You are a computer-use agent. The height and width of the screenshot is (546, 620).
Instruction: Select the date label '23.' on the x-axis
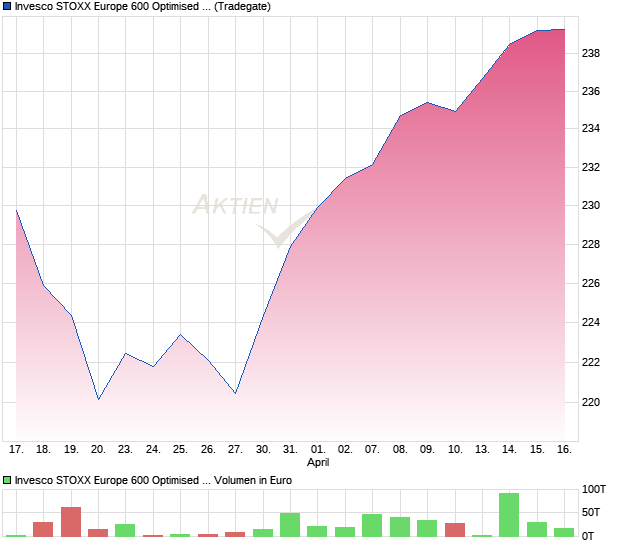tap(125, 450)
